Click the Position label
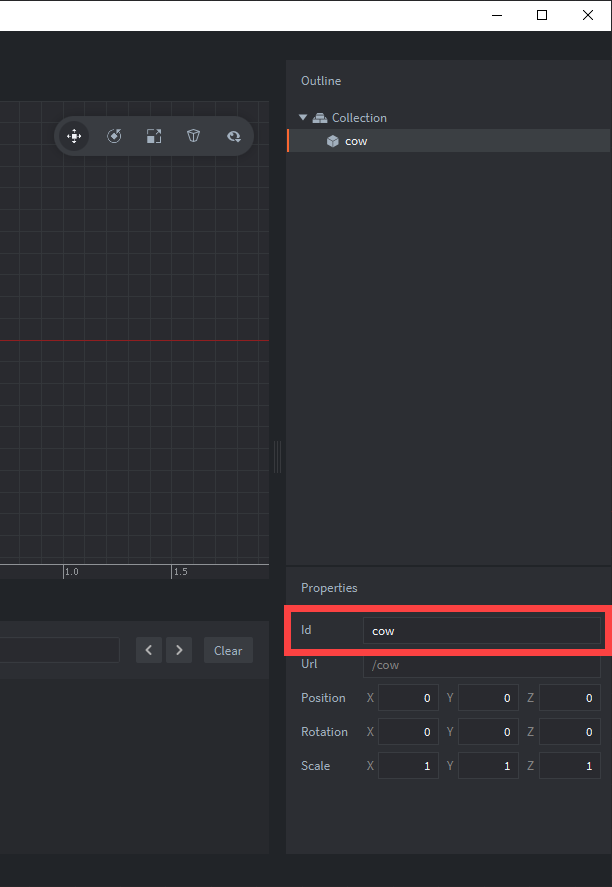Viewport: 612px width, 887px height. 323,698
